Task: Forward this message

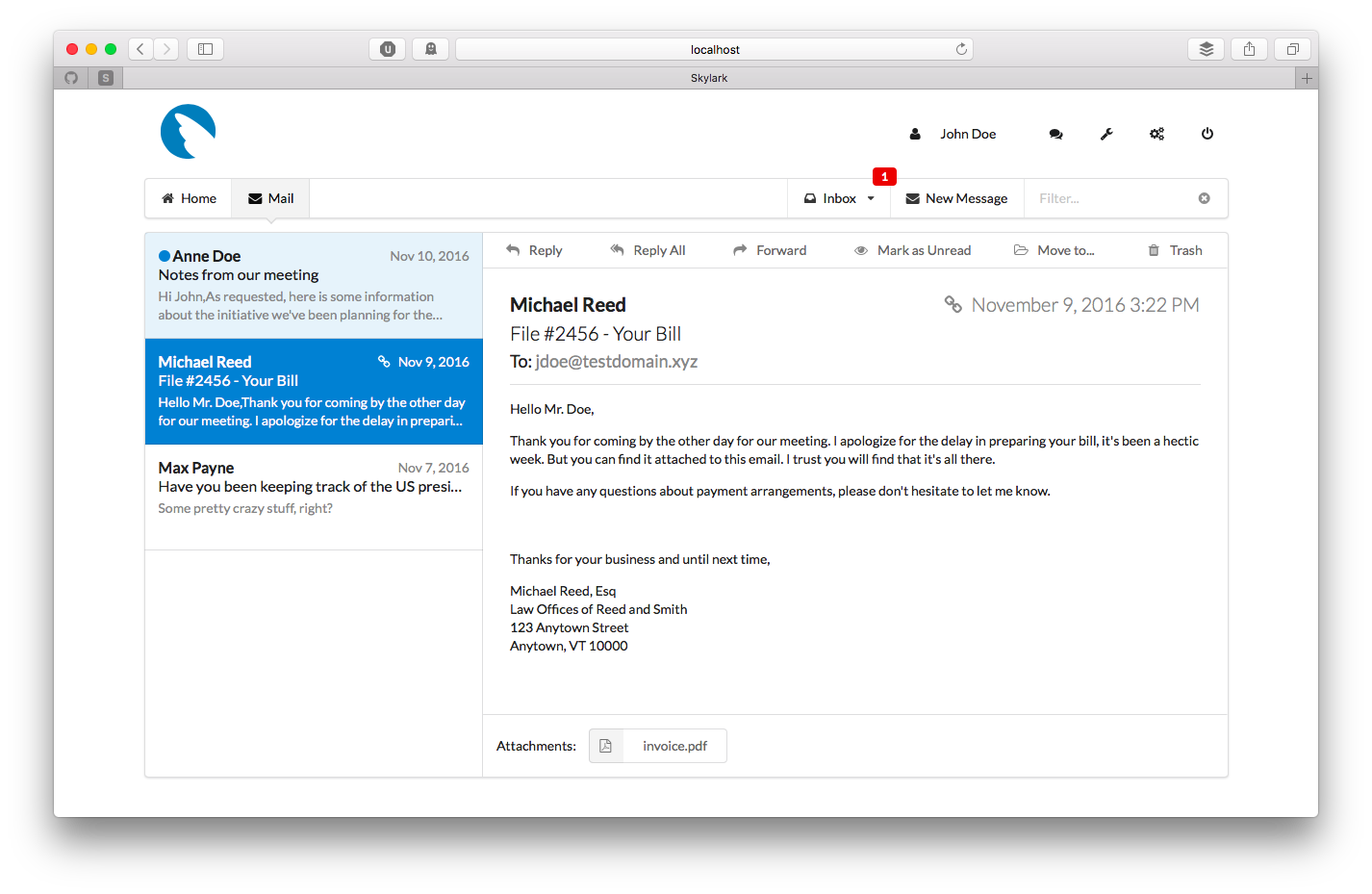Action: point(770,250)
